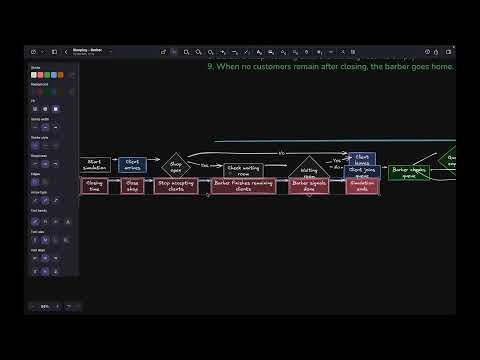Select the Rectangle shape tool

(186, 52)
